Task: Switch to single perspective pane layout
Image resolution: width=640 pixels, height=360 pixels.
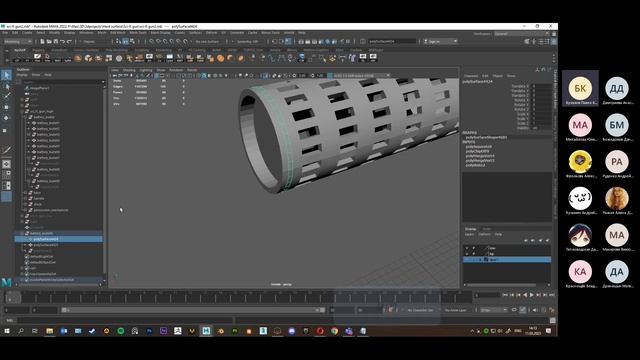Action: point(6,164)
